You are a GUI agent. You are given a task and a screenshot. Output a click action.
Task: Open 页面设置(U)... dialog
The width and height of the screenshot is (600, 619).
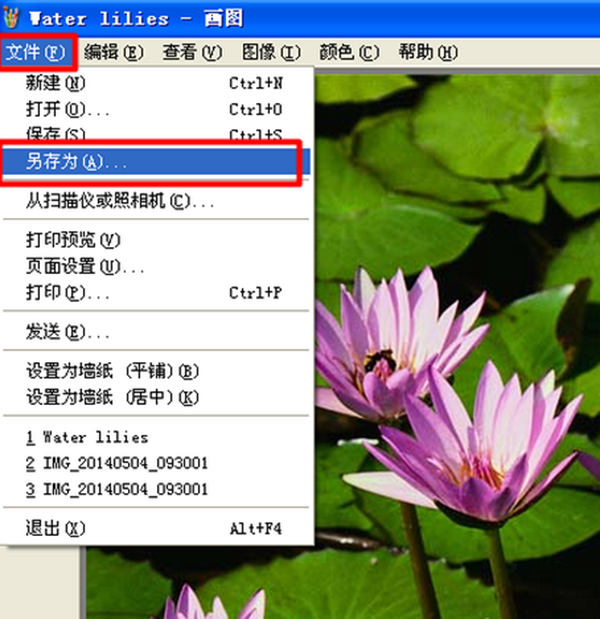(156, 266)
